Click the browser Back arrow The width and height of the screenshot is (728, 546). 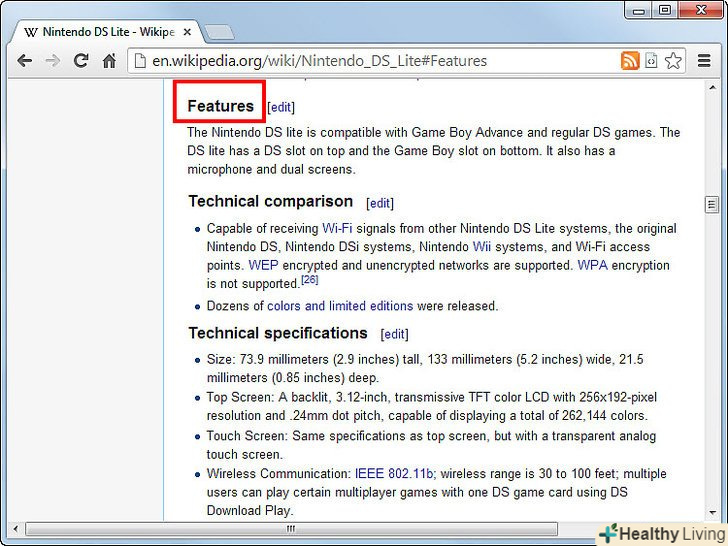(x=24, y=61)
